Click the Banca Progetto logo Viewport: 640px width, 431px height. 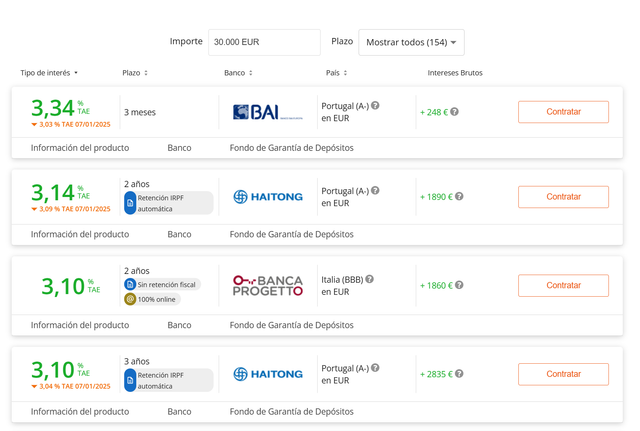(268, 285)
